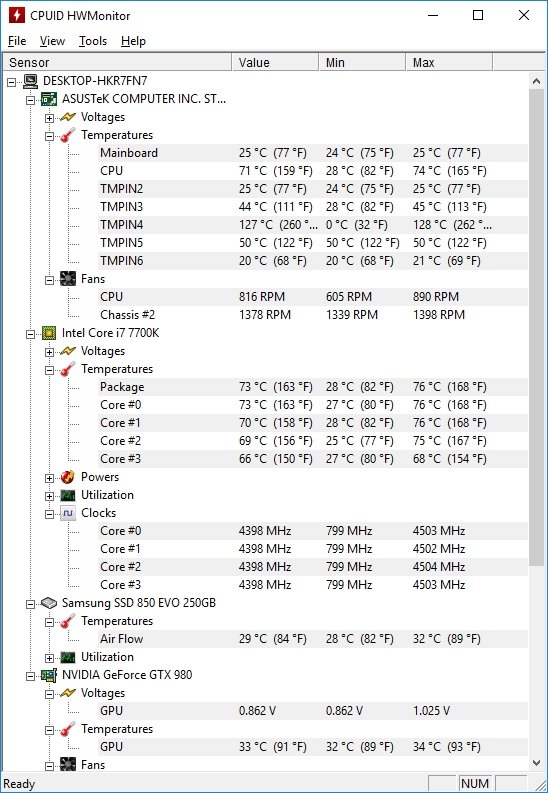Viewport: 548px width, 793px height.
Task: Click the HWMonitor lightning app icon in title bar
Action: 16,15
